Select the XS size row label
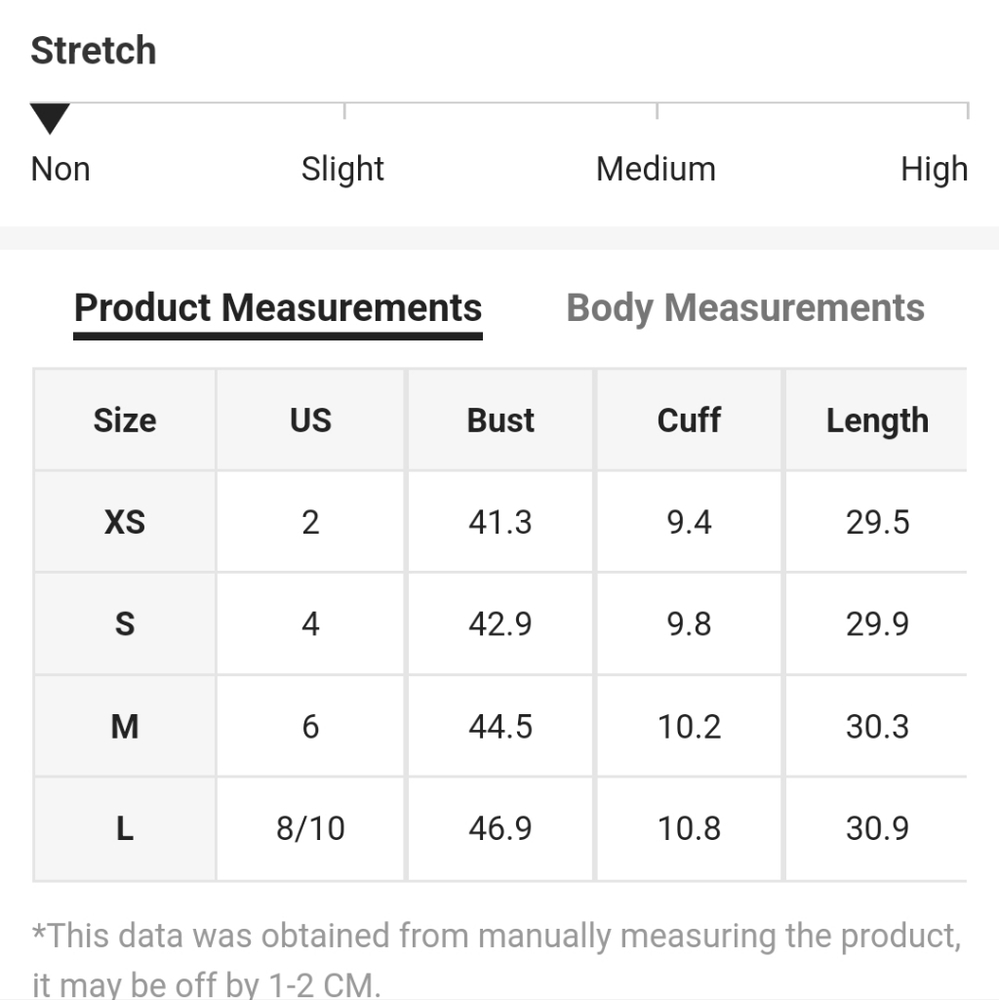 125,522
